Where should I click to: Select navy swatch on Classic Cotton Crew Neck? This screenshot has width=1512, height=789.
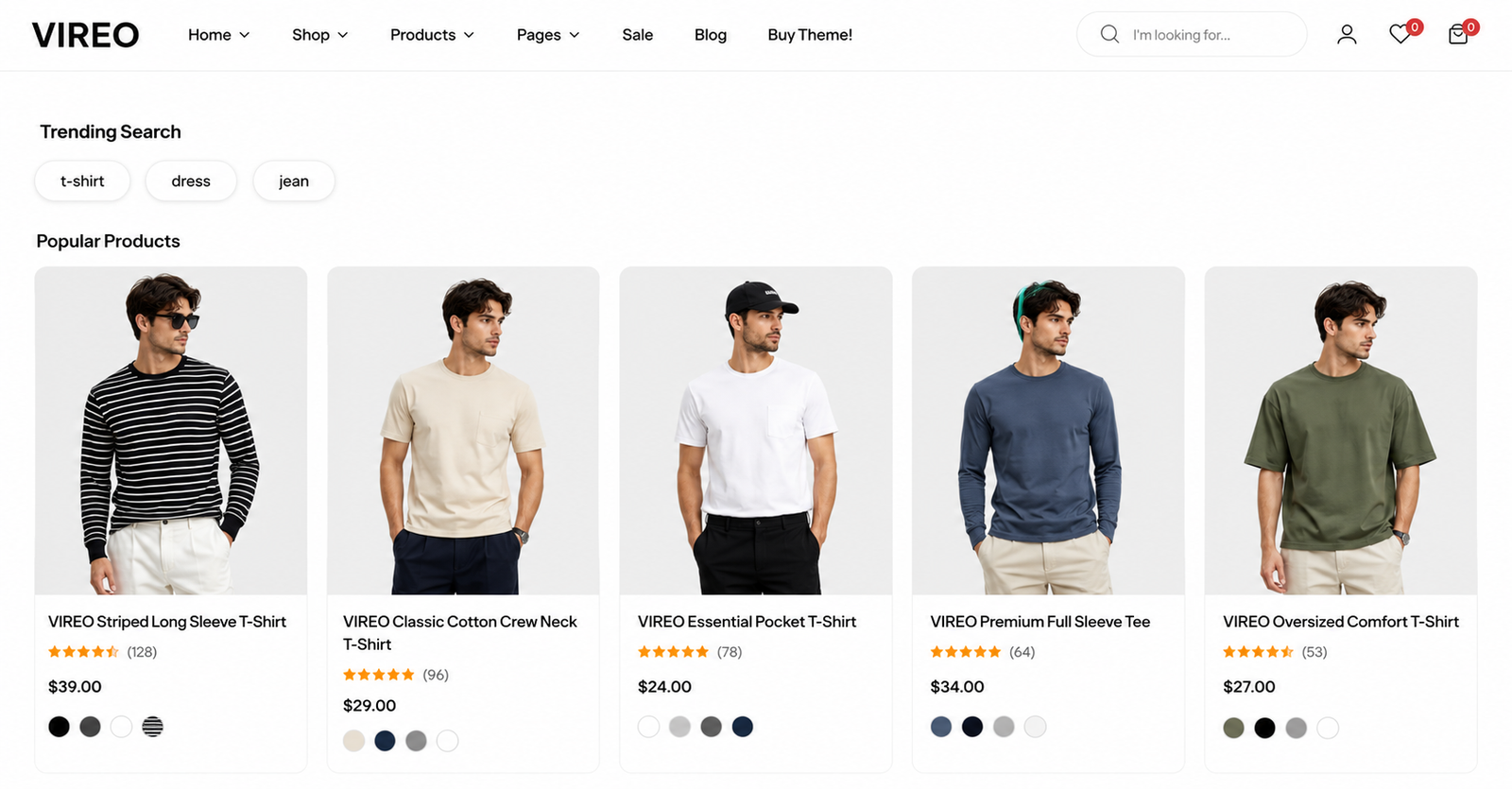click(385, 741)
